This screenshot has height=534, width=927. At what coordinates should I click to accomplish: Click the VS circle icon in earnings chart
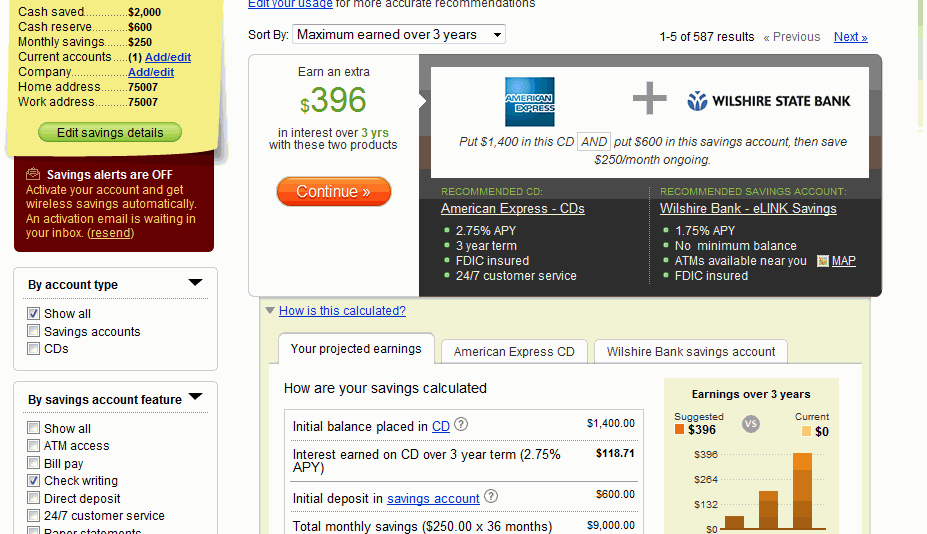pyautogui.click(x=751, y=424)
